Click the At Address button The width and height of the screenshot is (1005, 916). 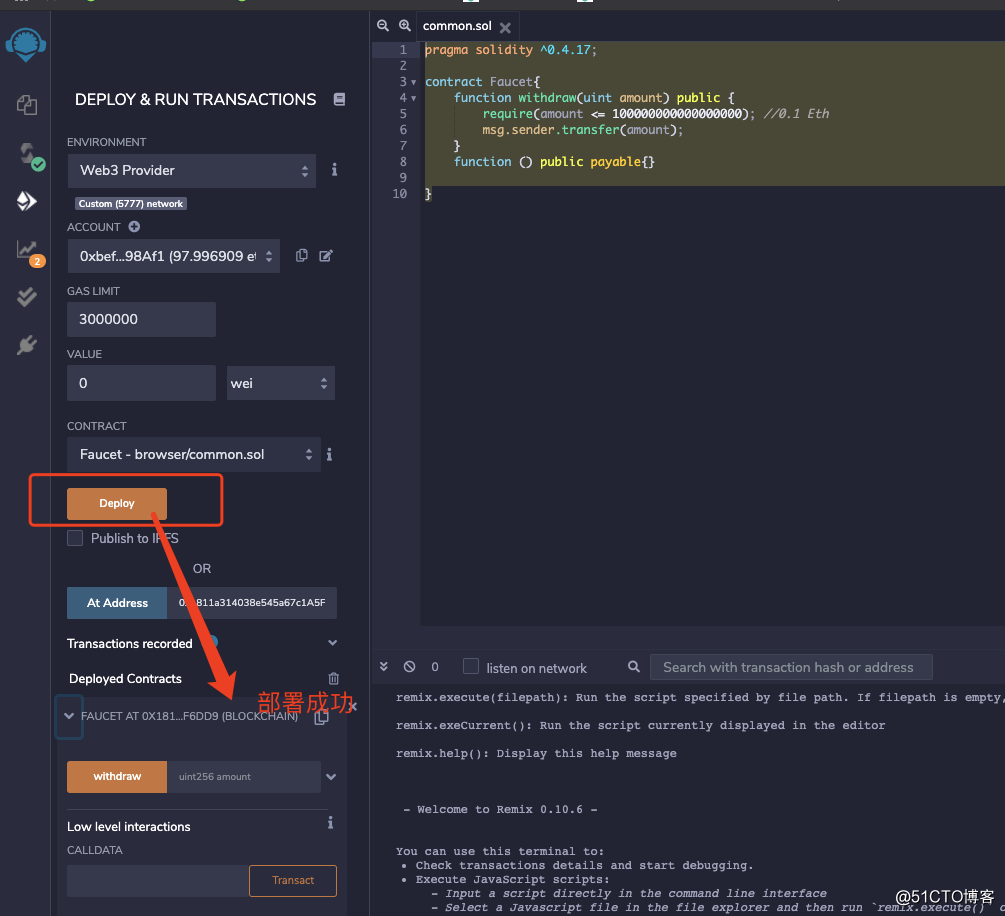point(117,603)
